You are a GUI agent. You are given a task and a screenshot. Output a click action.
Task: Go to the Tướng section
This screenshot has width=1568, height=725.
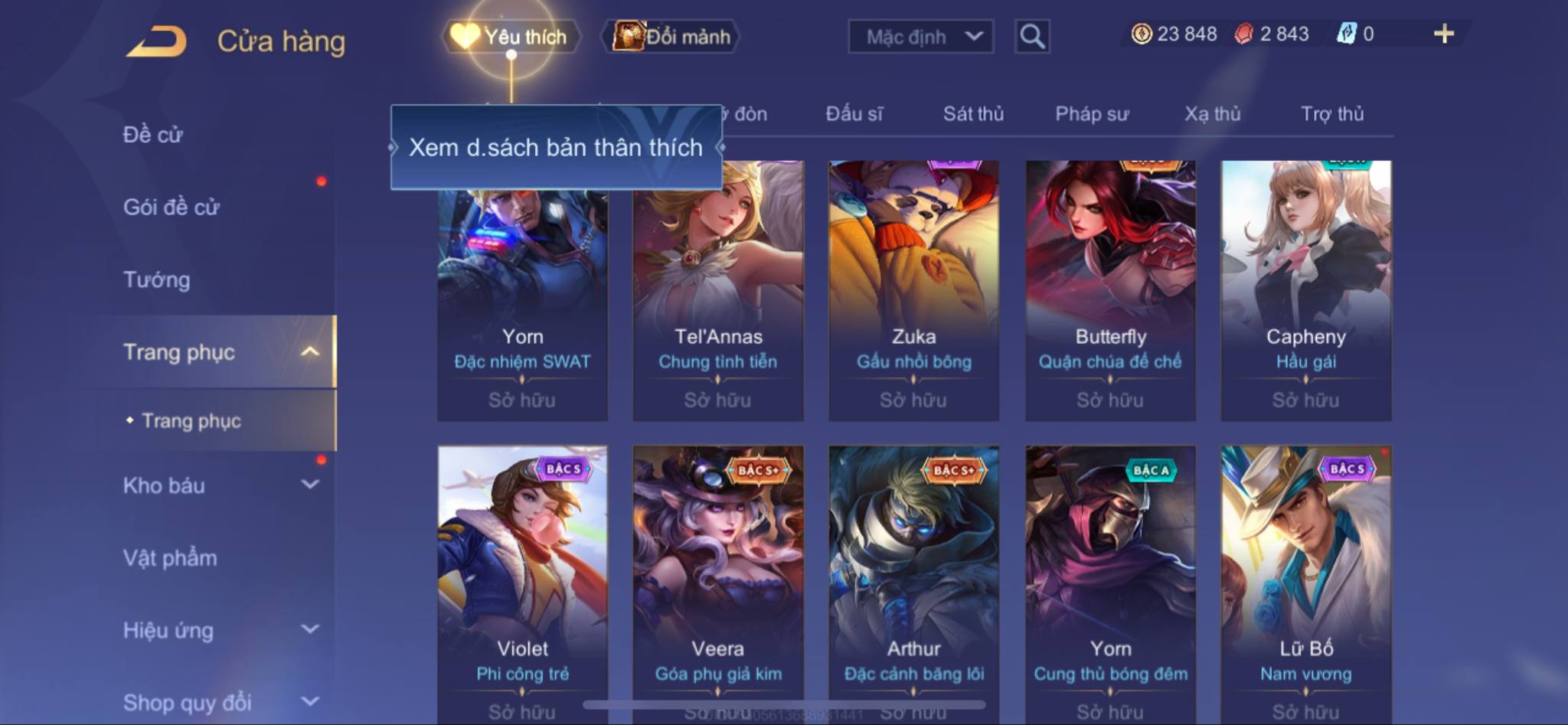pyautogui.click(x=157, y=279)
